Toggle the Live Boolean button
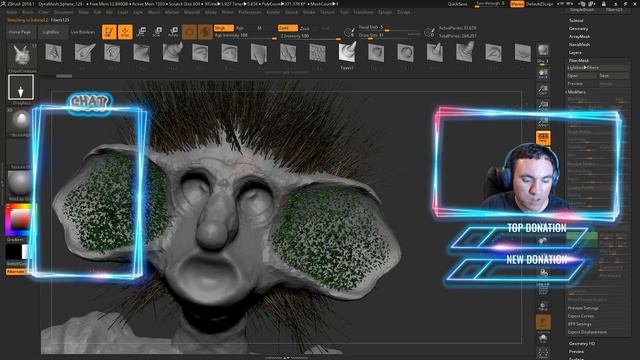Screen dimensions: 640x360 (83, 32)
